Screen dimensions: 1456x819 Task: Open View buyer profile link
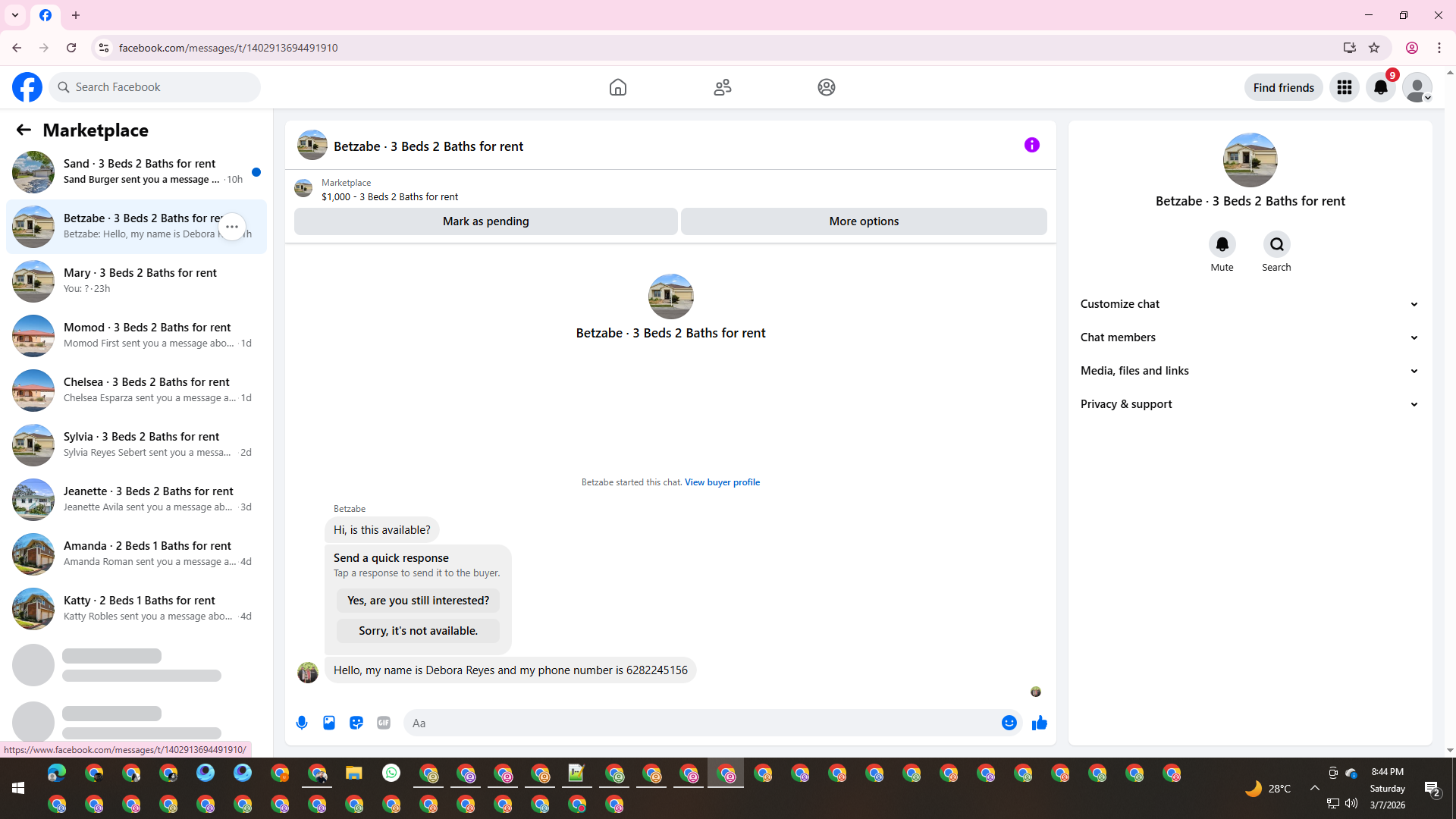tap(722, 482)
